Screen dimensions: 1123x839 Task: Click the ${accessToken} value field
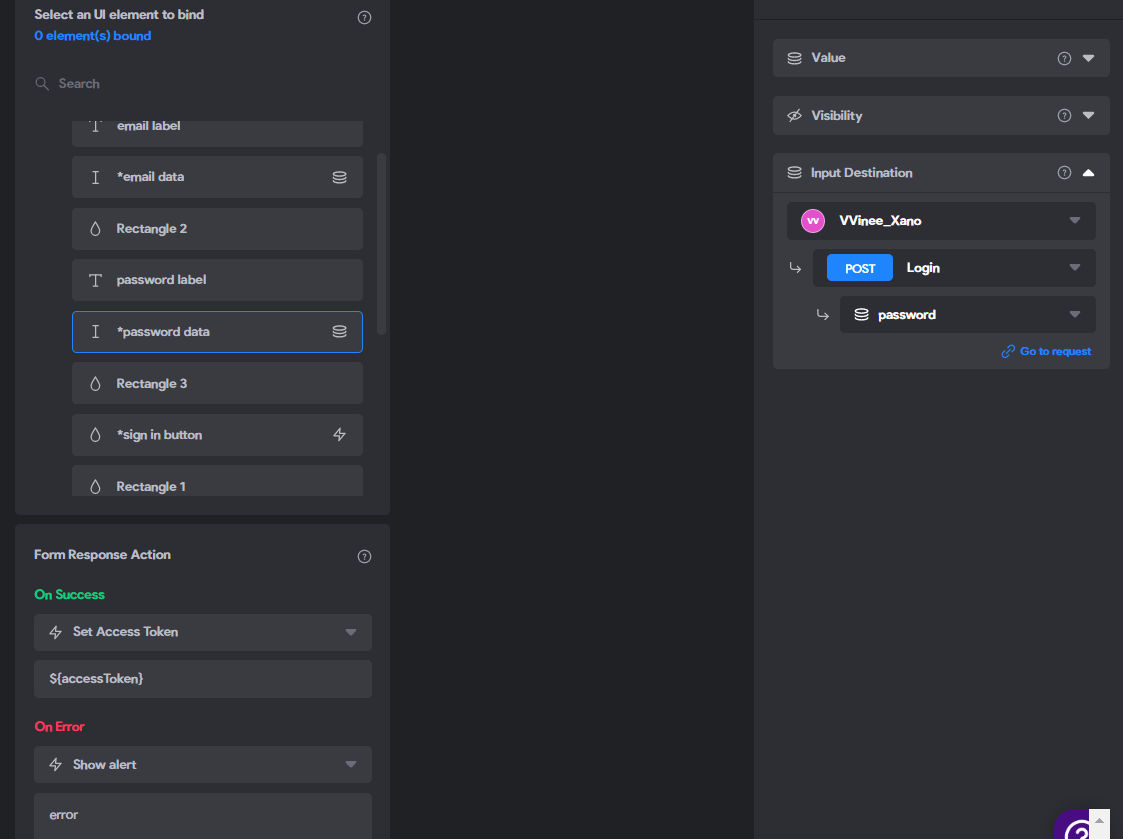203,679
